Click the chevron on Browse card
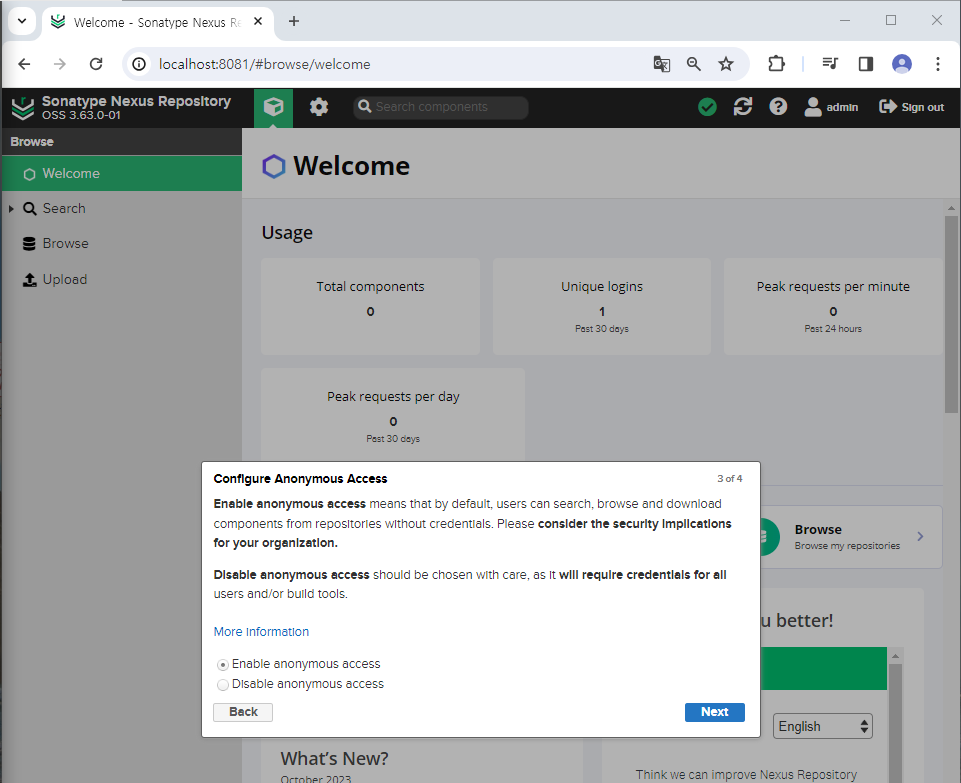Viewport: 961px width, 783px height. click(920, 537)
